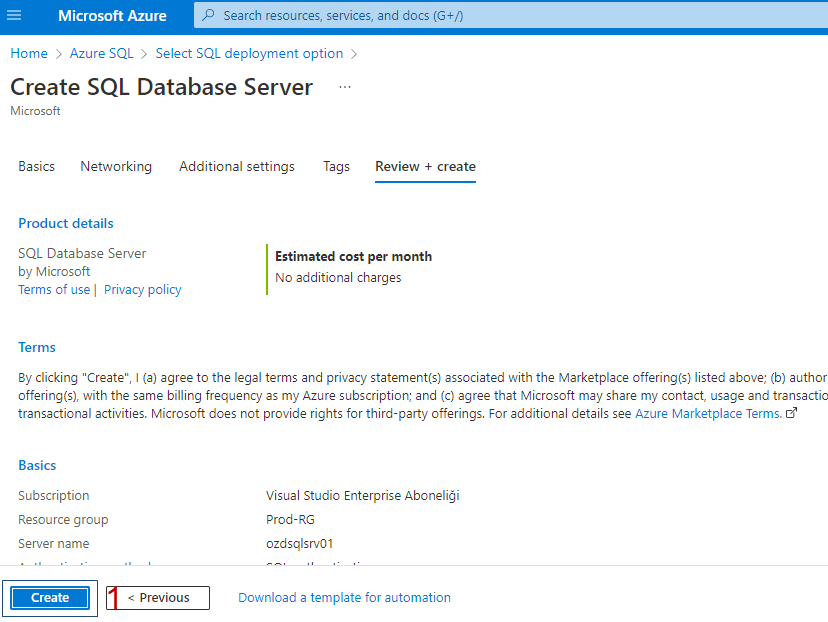828x622 pixels.
Task: Click the Resource group field label
Action: tap(63, 520)
